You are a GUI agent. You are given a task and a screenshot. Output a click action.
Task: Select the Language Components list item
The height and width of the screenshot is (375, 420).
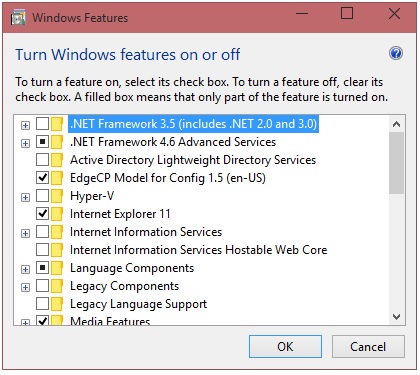[x=132, y=268]
